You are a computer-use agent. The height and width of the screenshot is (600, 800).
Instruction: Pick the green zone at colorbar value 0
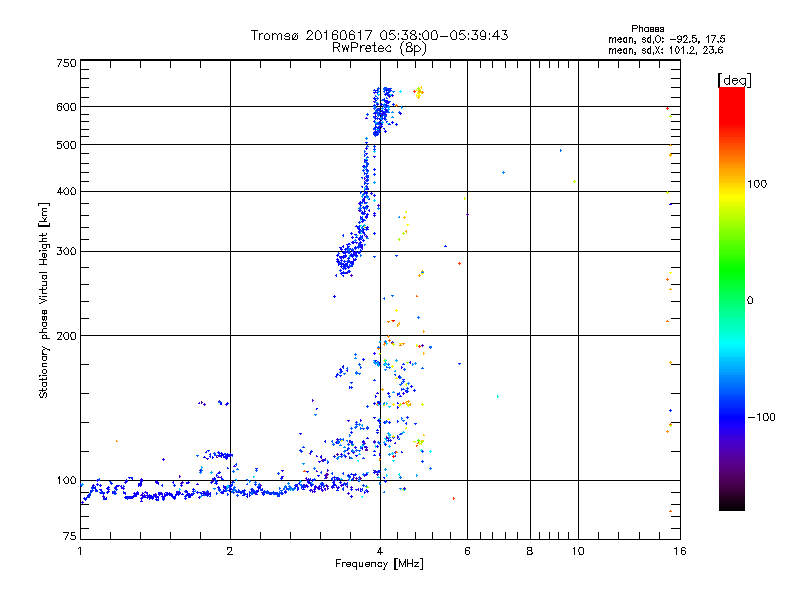[732, 300]
